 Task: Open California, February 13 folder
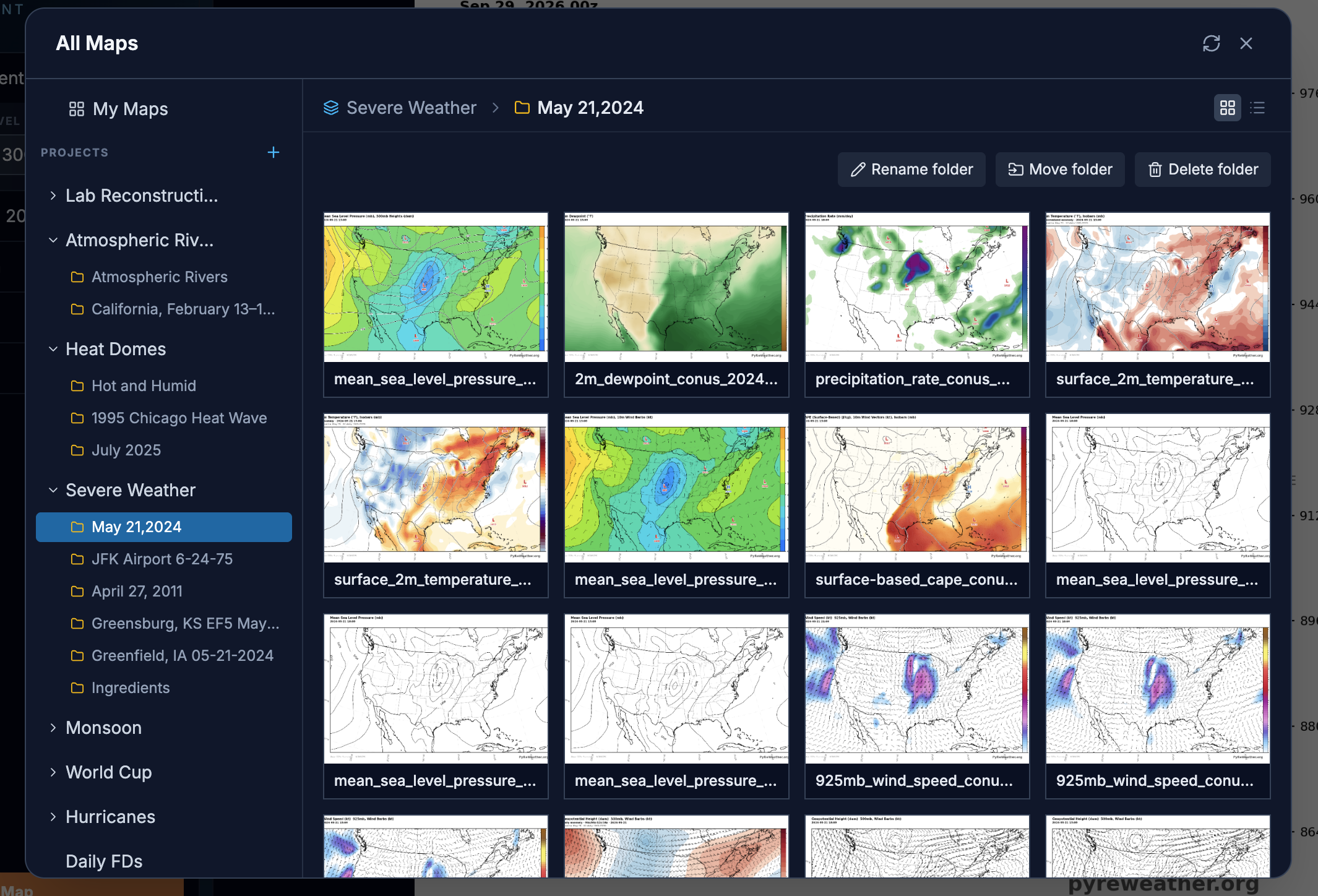[x=164, y=309]
